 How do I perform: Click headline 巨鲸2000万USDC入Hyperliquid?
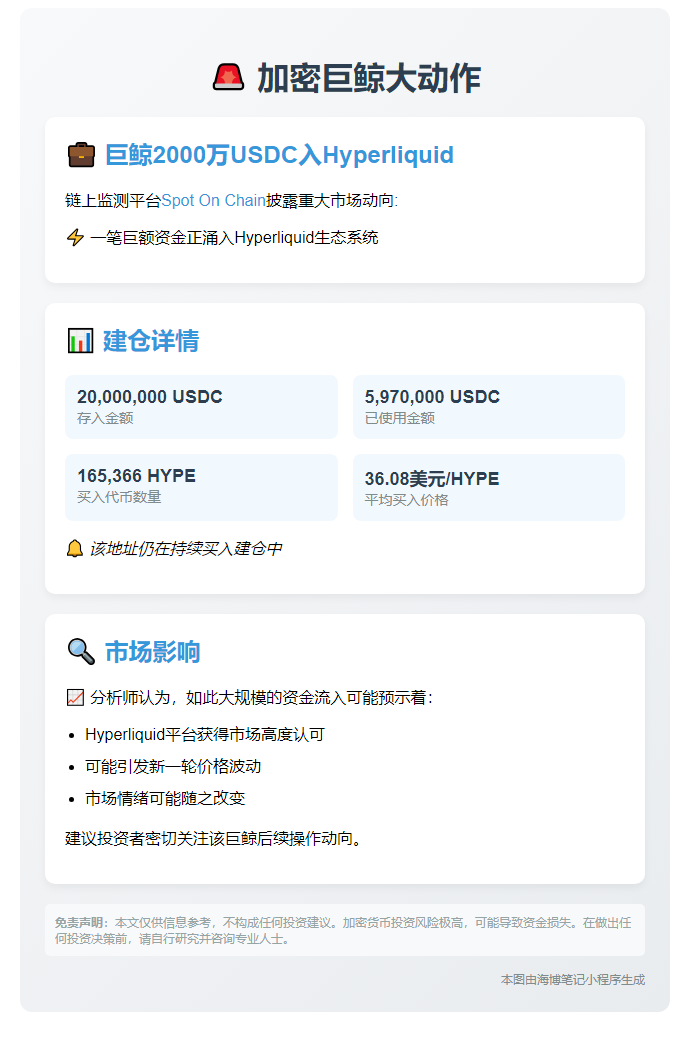pyautogui.click(x=279, y=154)
